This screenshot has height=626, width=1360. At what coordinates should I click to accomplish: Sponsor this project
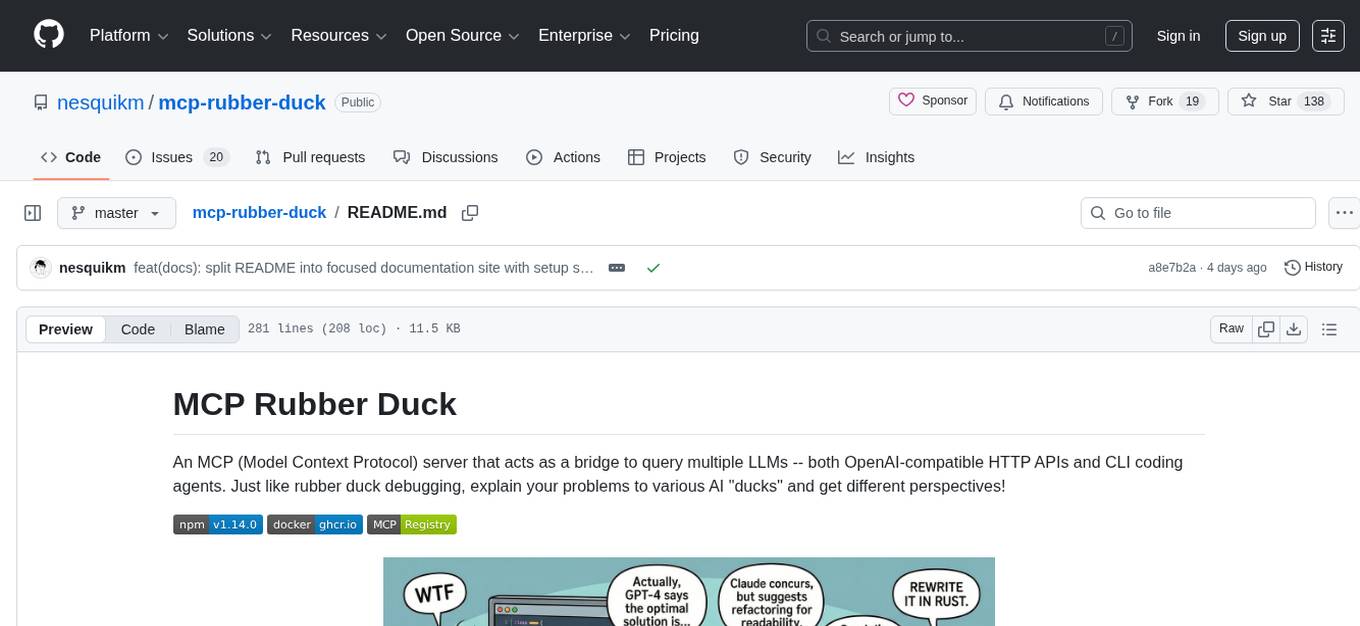coord(932,100)
